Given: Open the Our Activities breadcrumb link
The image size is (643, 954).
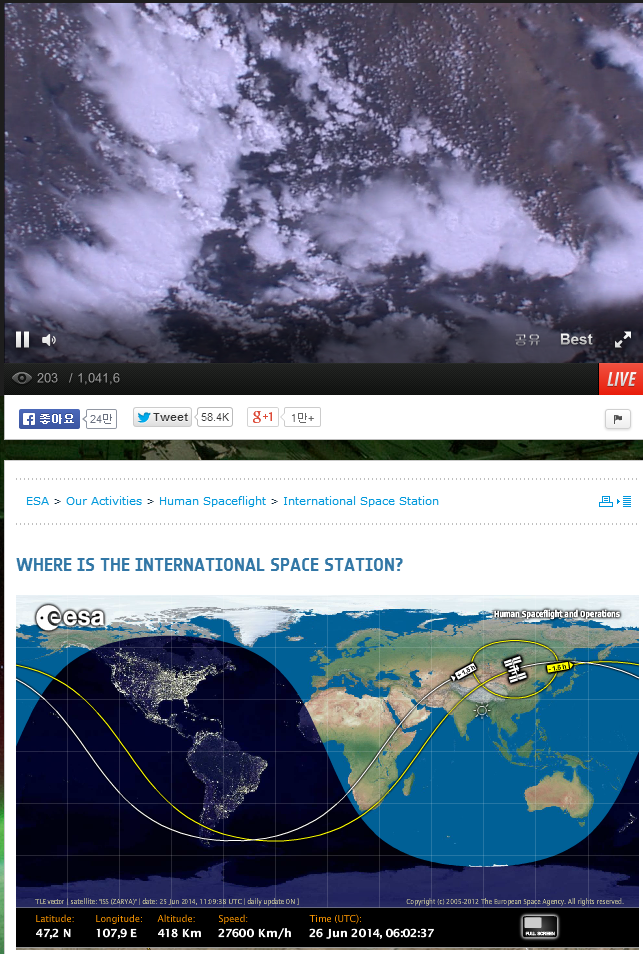Looking at the screenshot, I should [104, 501].
